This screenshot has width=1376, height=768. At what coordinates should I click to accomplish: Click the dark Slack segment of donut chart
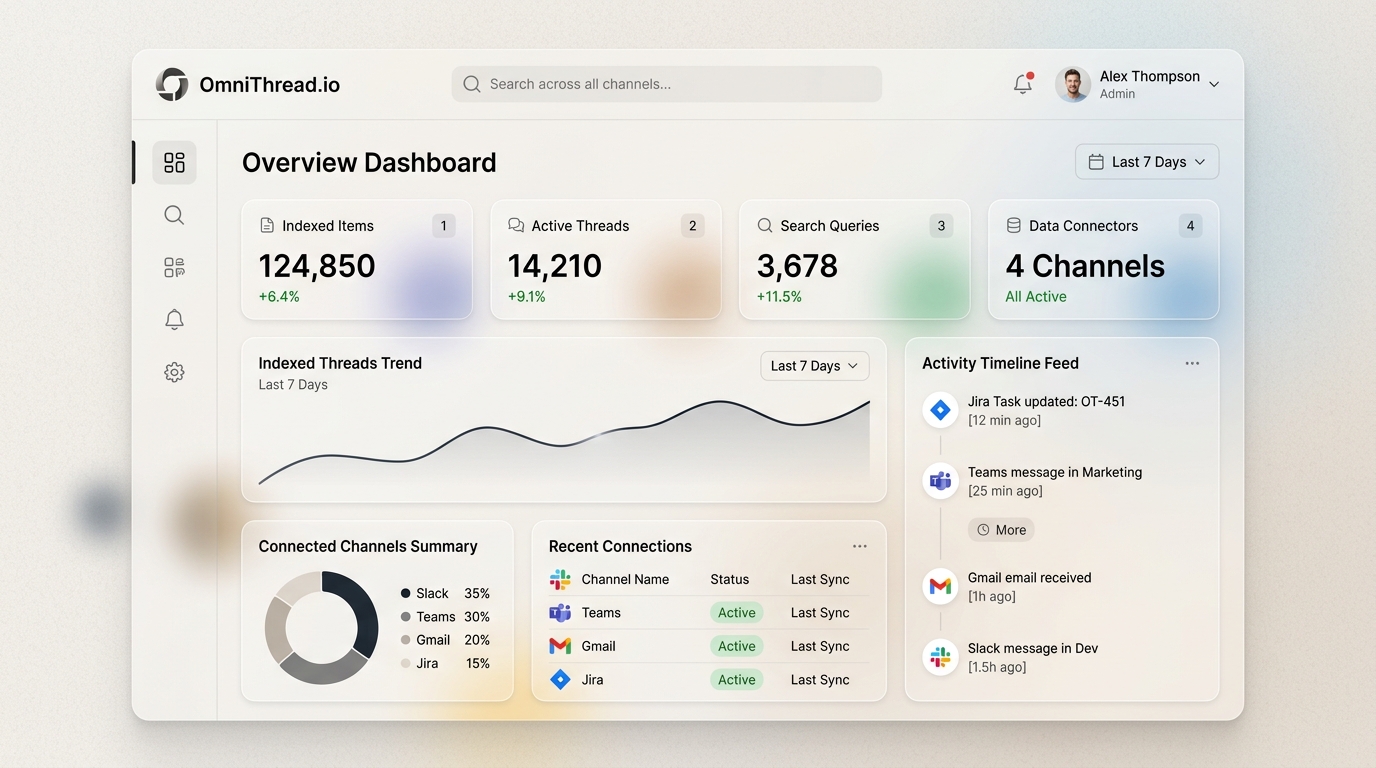pyautogui.click(x=363, y=611)
